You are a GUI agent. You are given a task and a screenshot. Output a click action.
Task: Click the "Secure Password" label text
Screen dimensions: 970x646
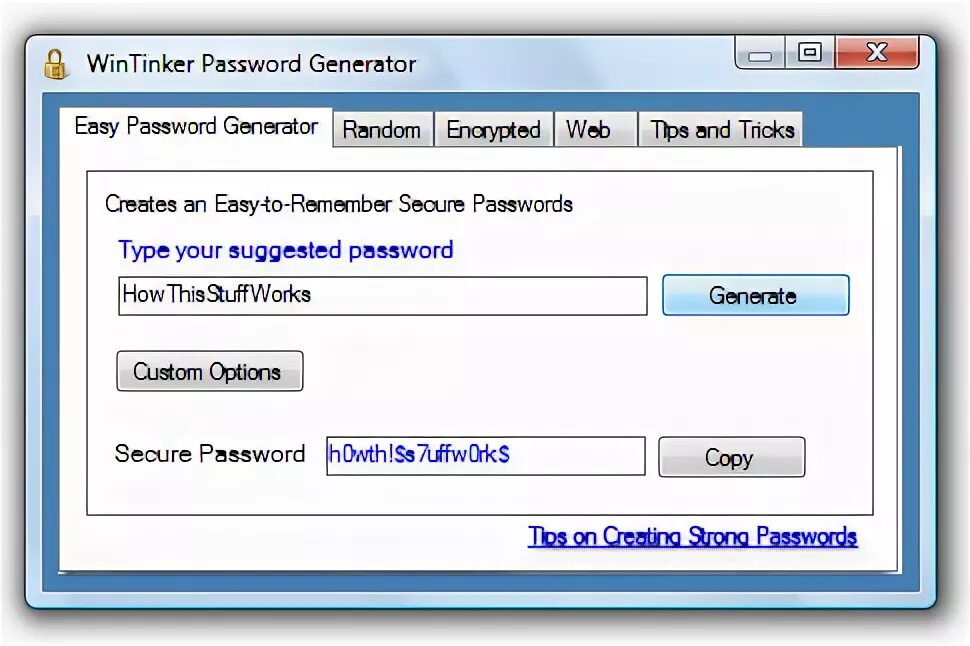pyautogui.click(x=210, y=454)
